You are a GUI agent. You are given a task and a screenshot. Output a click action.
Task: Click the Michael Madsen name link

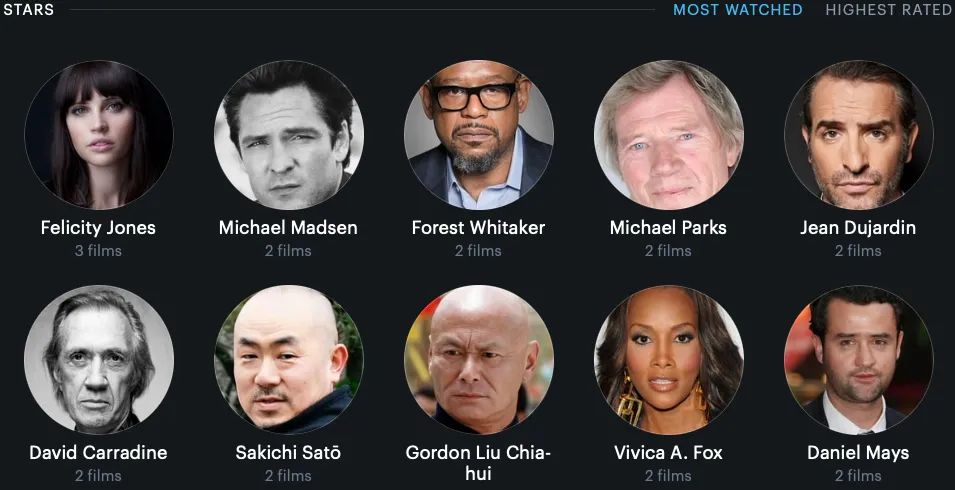click(289, 228)
